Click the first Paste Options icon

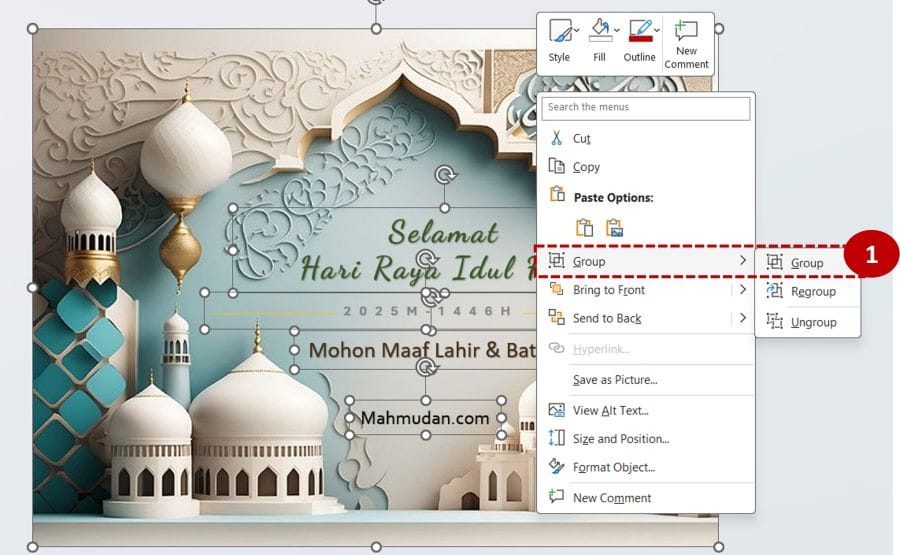[x=584, y=228]
